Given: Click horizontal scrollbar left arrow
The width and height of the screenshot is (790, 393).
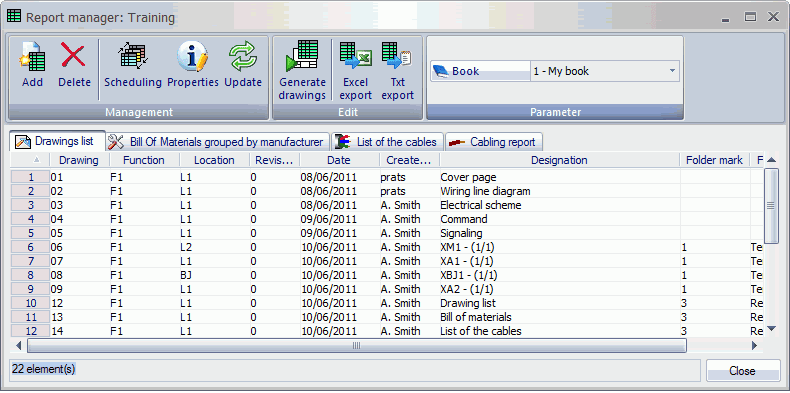Looking at the screenshot, I should point(19,346).
